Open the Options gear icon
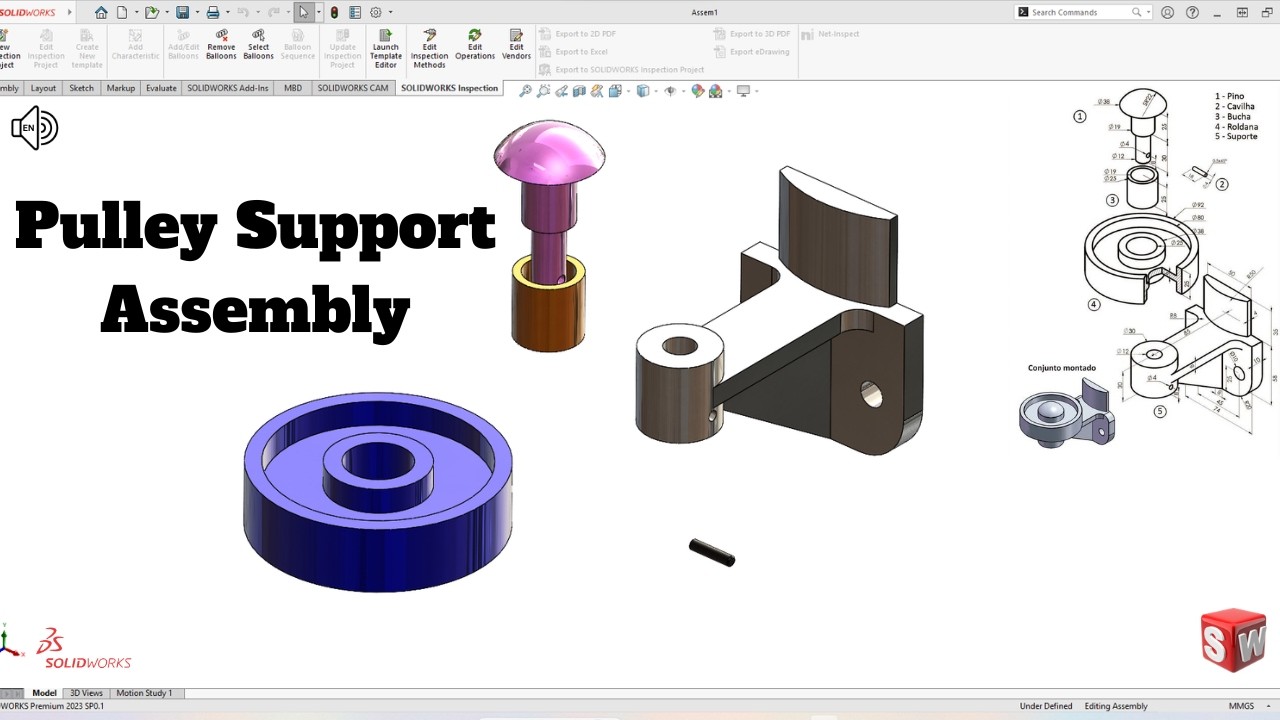 point(376,13)
